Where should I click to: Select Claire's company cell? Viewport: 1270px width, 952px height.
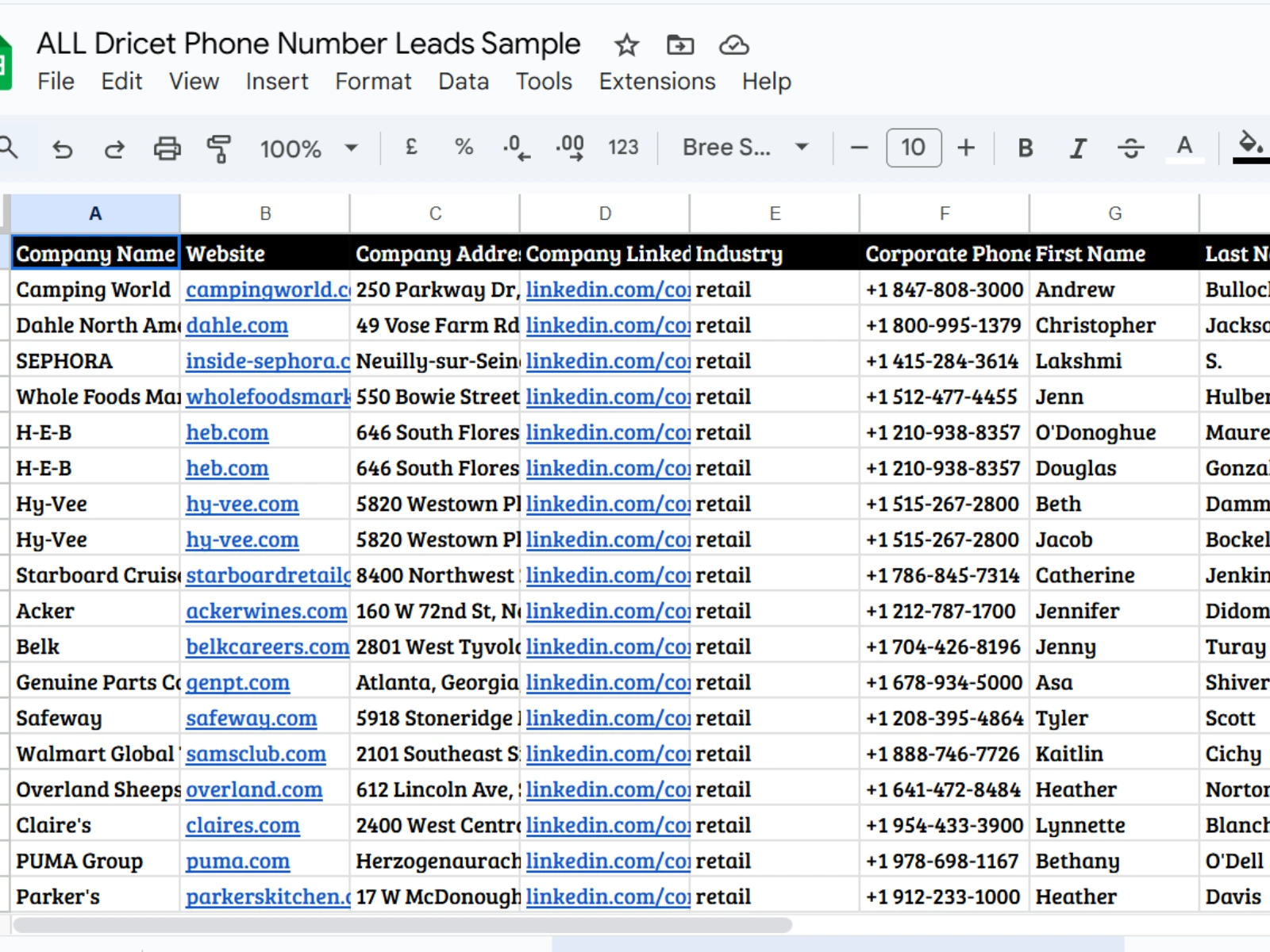[95, 826]
